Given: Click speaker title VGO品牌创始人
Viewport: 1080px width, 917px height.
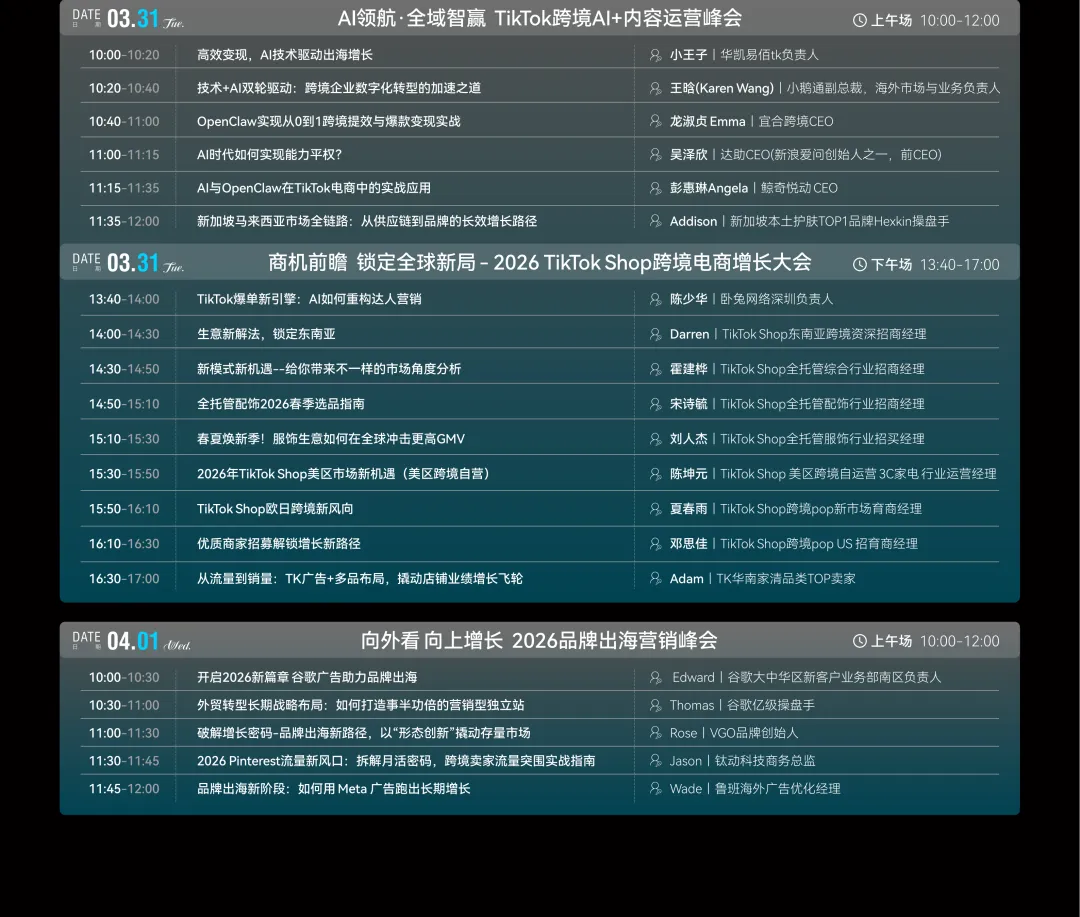Looking at the screenshot, I should click(754, 733).
